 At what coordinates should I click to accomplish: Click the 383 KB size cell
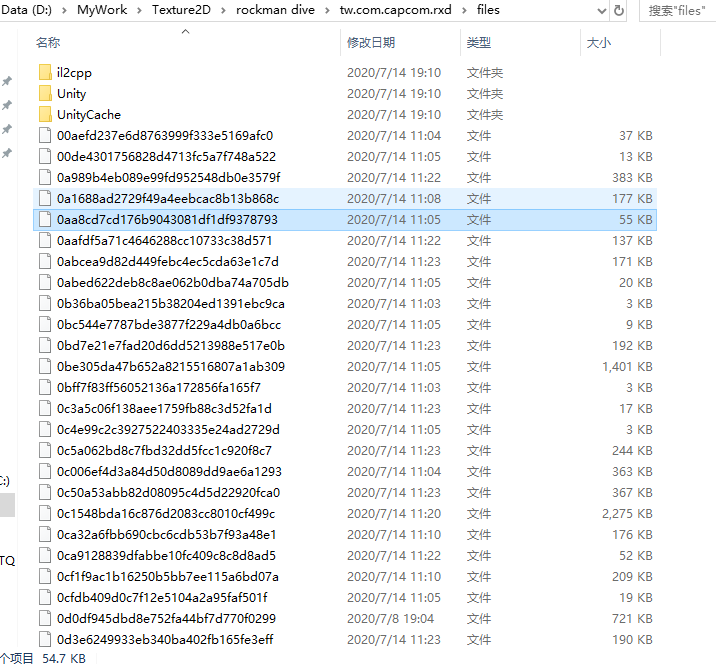pyautogui.click(x=632, y=177)
